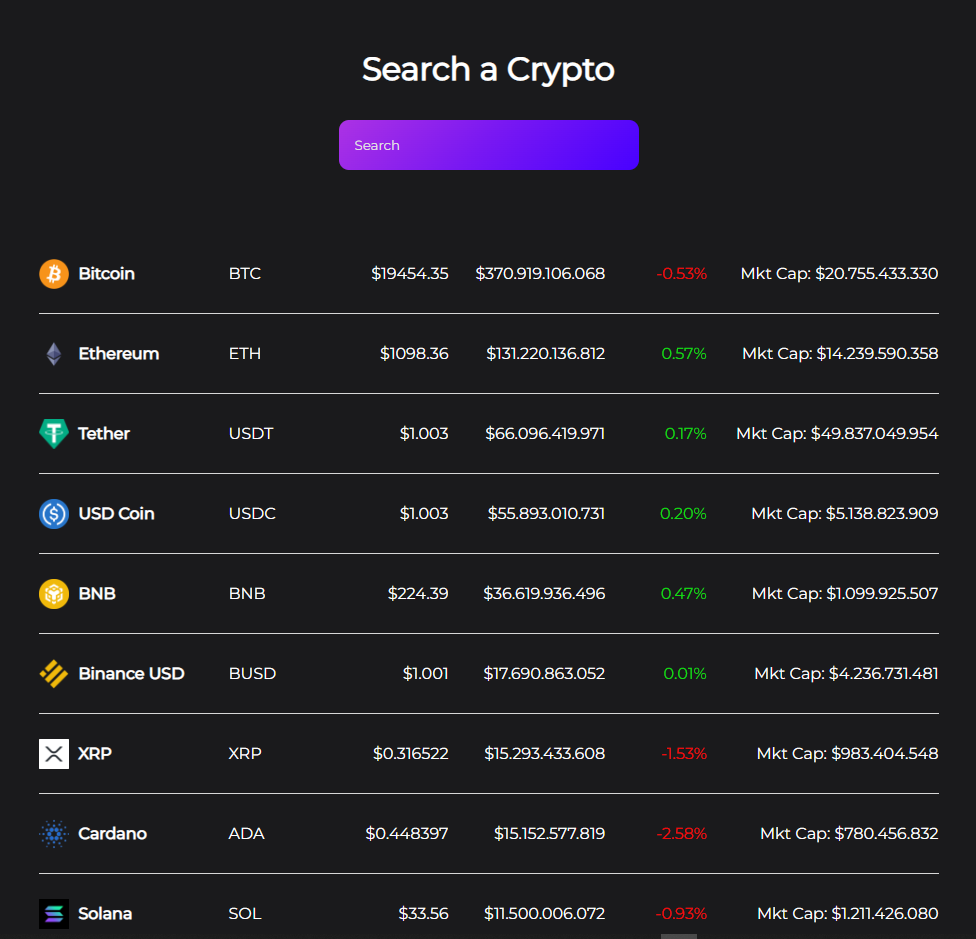The image size is (976, 939).
Task: Click the XRP black logo icon
Action: tap(53, 753)
